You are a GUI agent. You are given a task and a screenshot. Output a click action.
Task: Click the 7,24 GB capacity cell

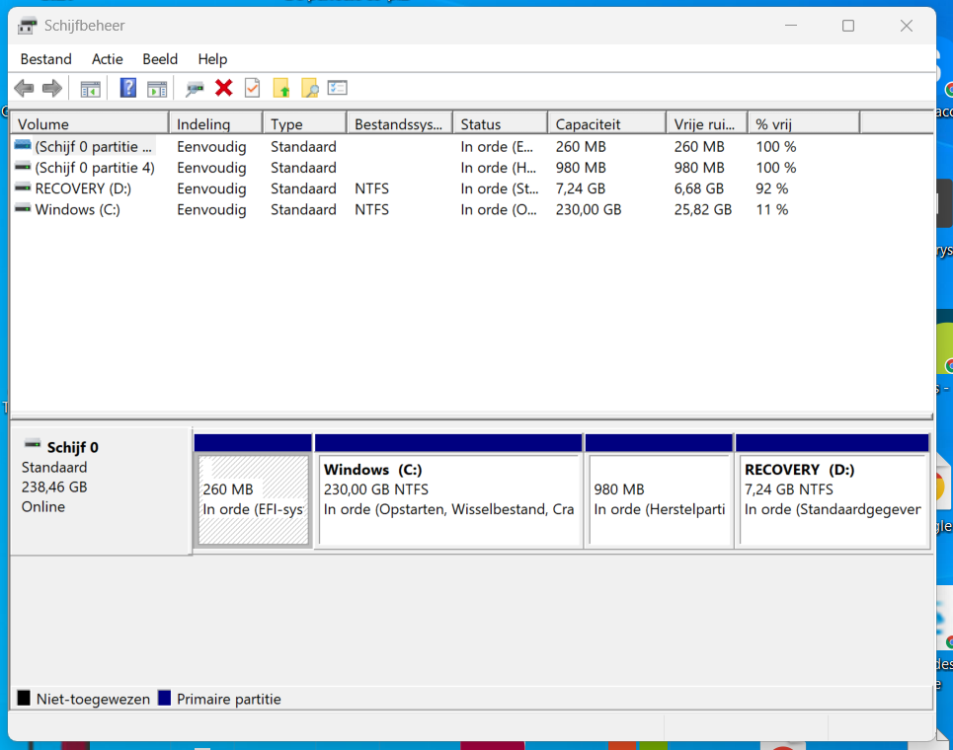[580, 188]
